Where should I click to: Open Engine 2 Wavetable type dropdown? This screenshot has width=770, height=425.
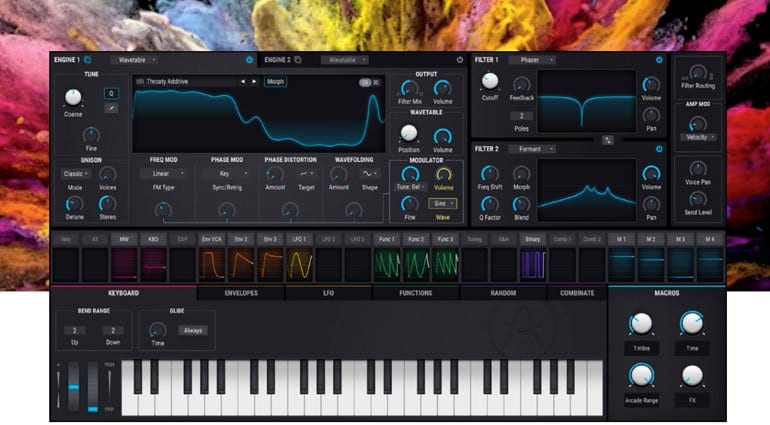click(x=344, y=60)
